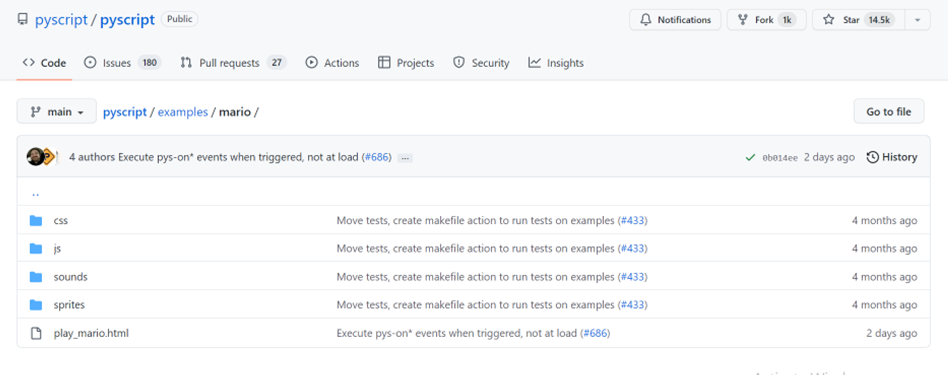Viewport: 948px width, 375px height.
Task: Click the sounds folder icon
Action: click(x=36, y=277)
